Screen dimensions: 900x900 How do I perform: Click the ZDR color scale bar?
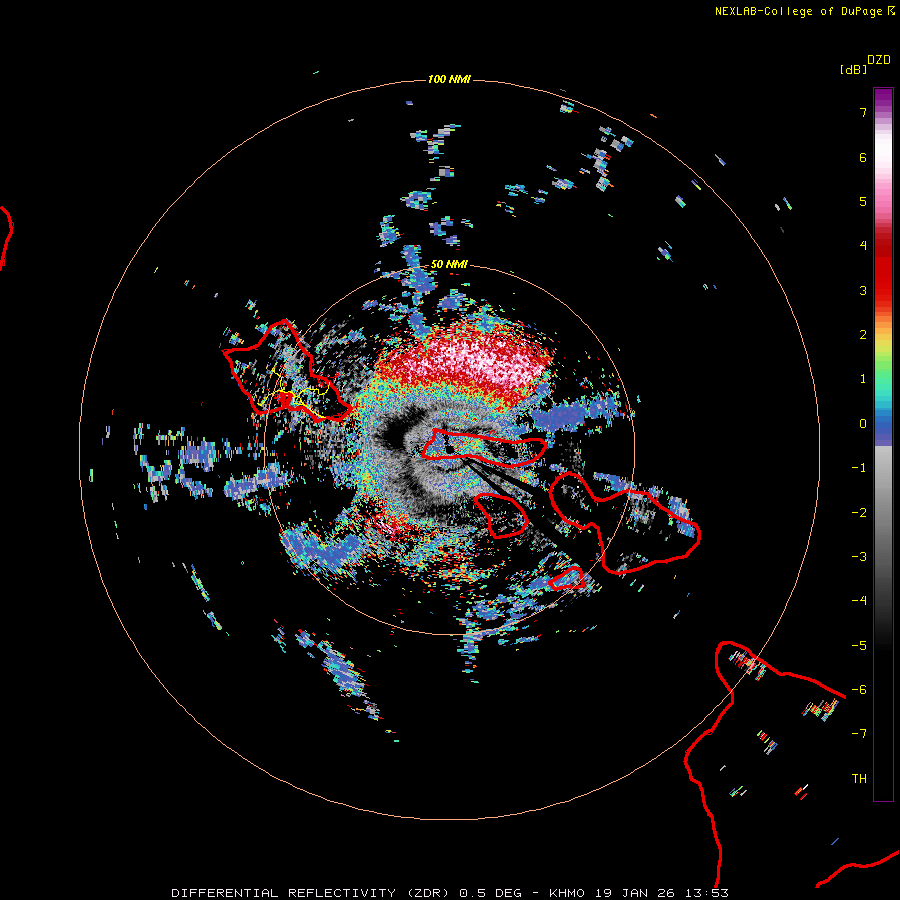pos(883,444)
